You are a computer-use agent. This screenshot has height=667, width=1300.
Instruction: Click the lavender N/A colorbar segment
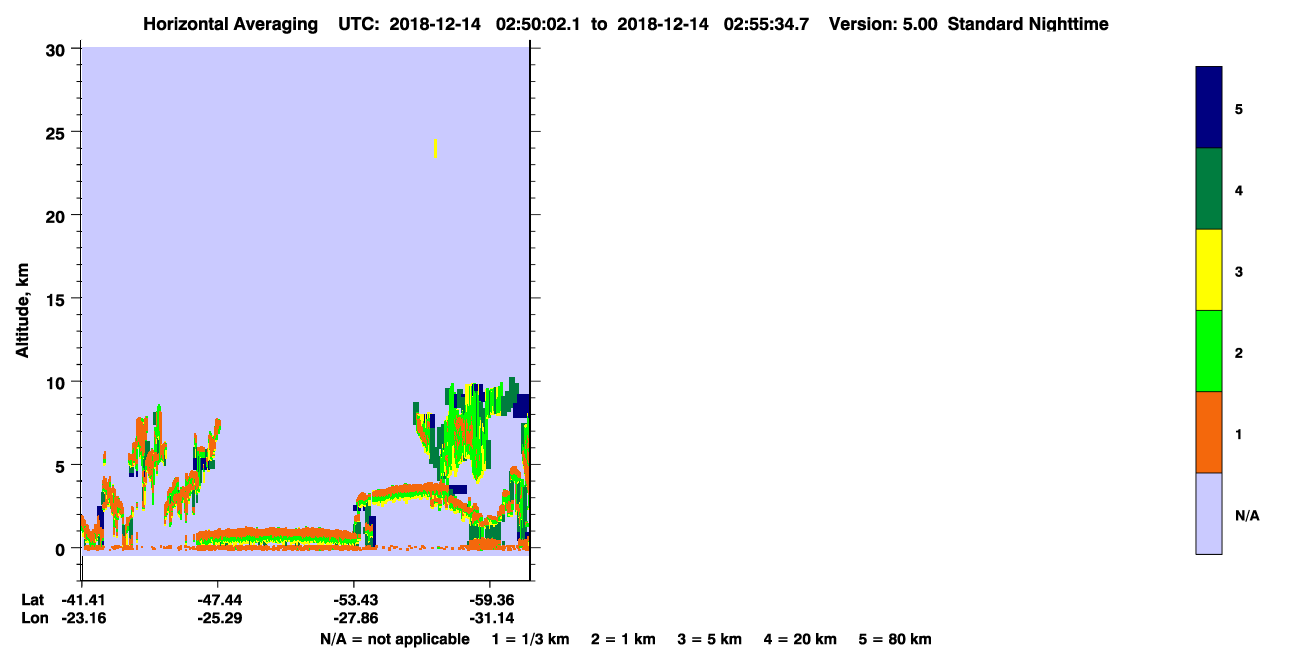(1209, 513)
